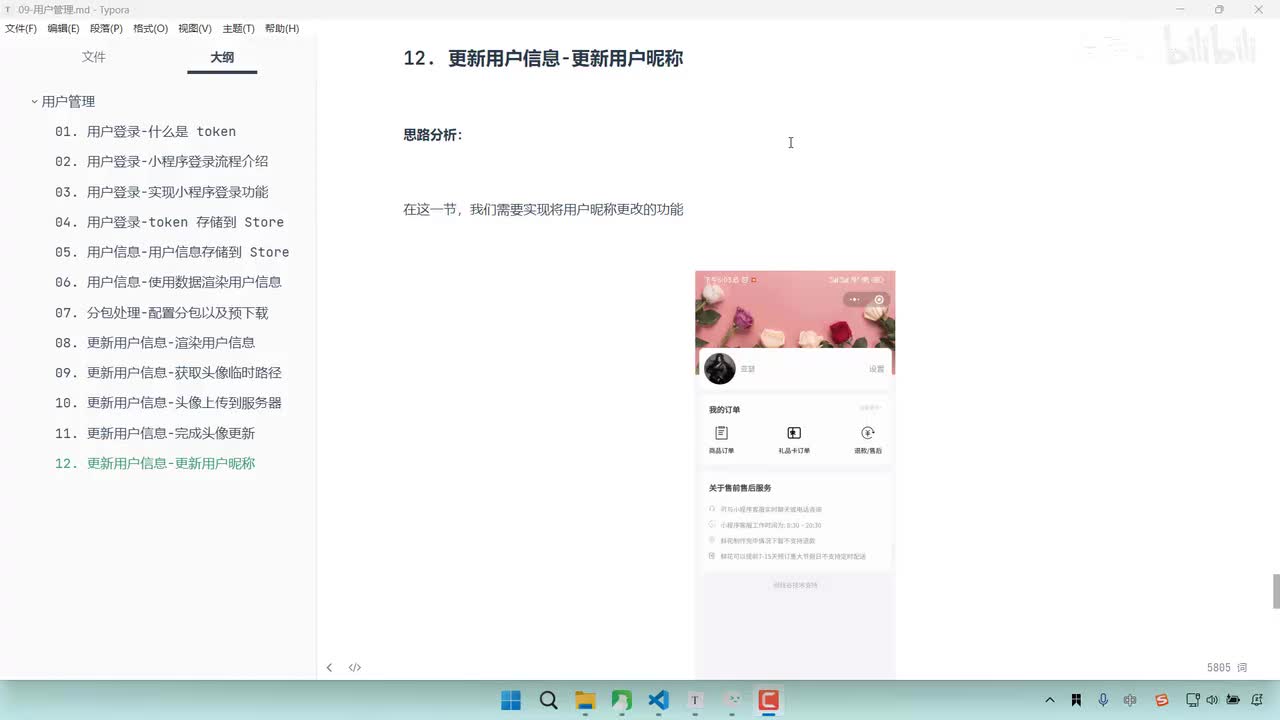Go to outline item 04 token 存储到 Store
Viewport: 1280px width, 720px height.
[x=170, y=222]
